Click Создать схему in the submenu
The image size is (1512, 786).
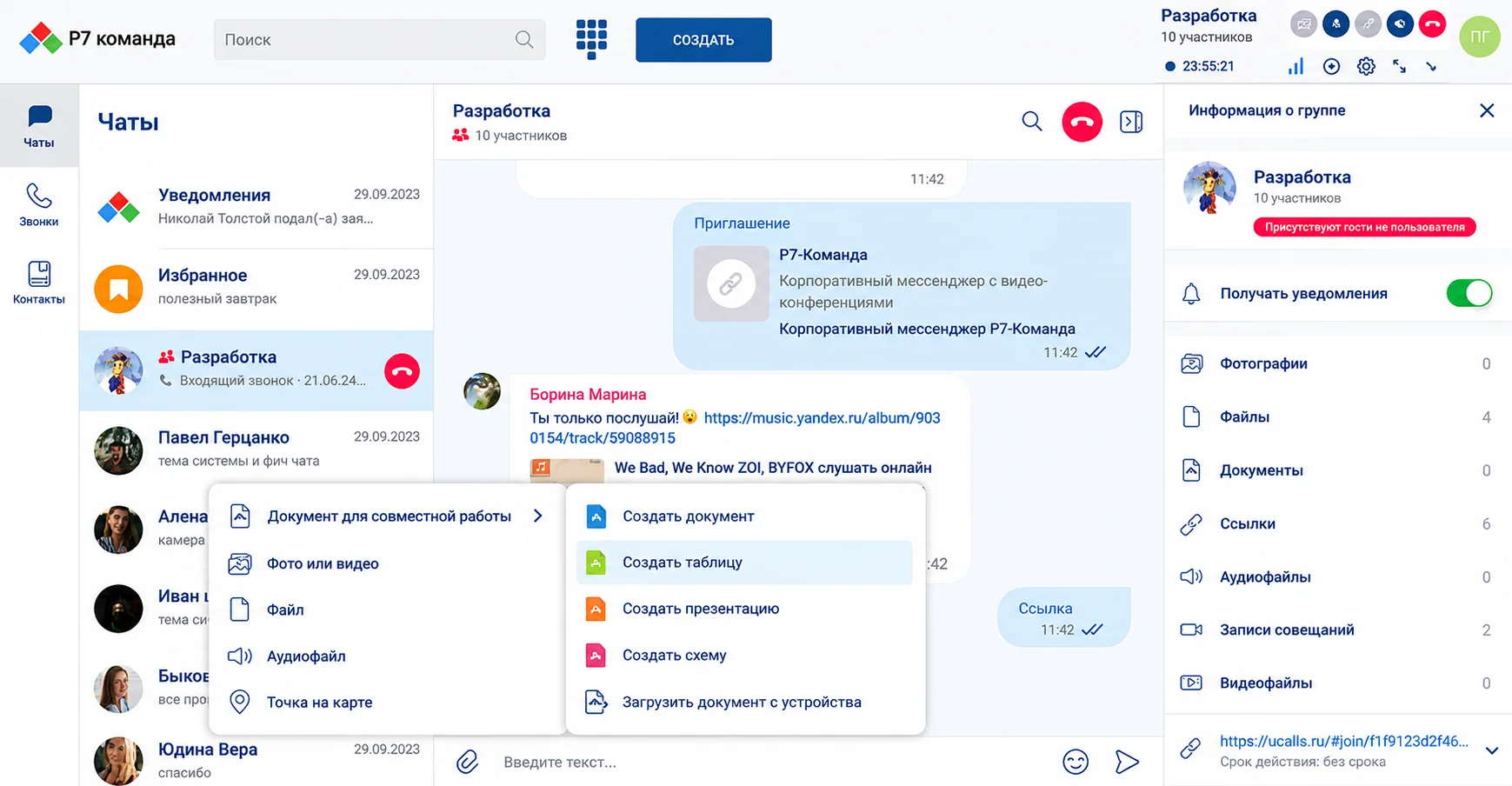[744, 656]
